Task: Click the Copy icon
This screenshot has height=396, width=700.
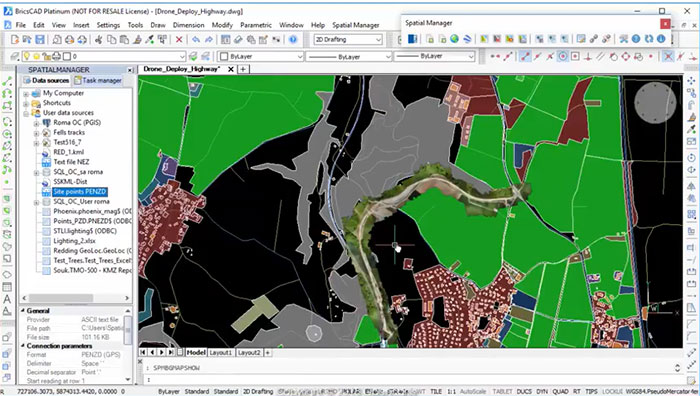Action: pos(112,40)
